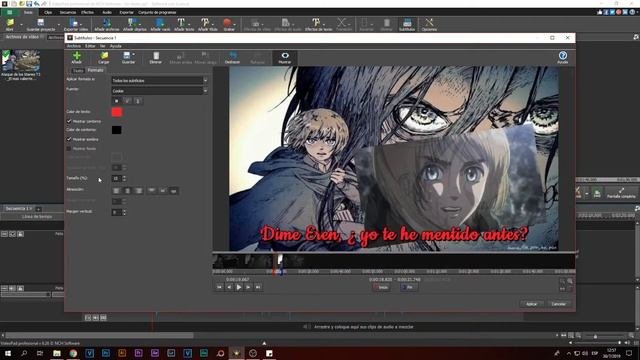640x360 pixels.
Task: Jump to end in subtitle preview controls
Action: tap(258, 287)
